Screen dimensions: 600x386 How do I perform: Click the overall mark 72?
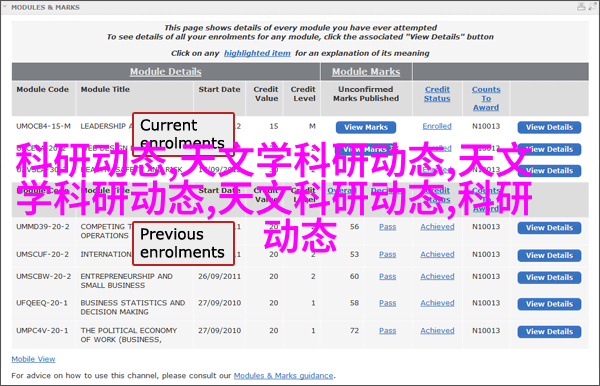click(354, 331)
